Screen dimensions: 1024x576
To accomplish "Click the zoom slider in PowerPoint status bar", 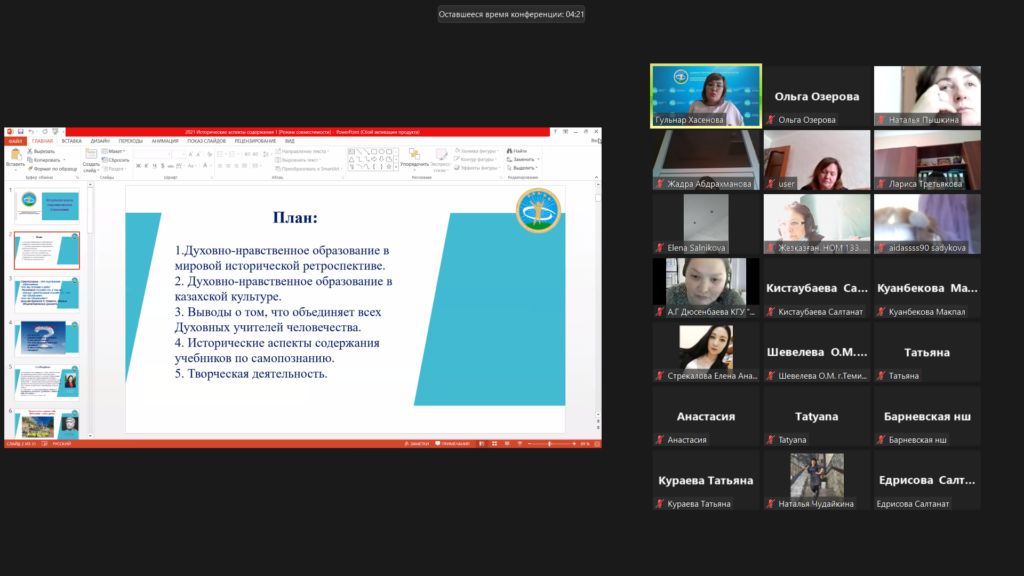I will (550, 443).
